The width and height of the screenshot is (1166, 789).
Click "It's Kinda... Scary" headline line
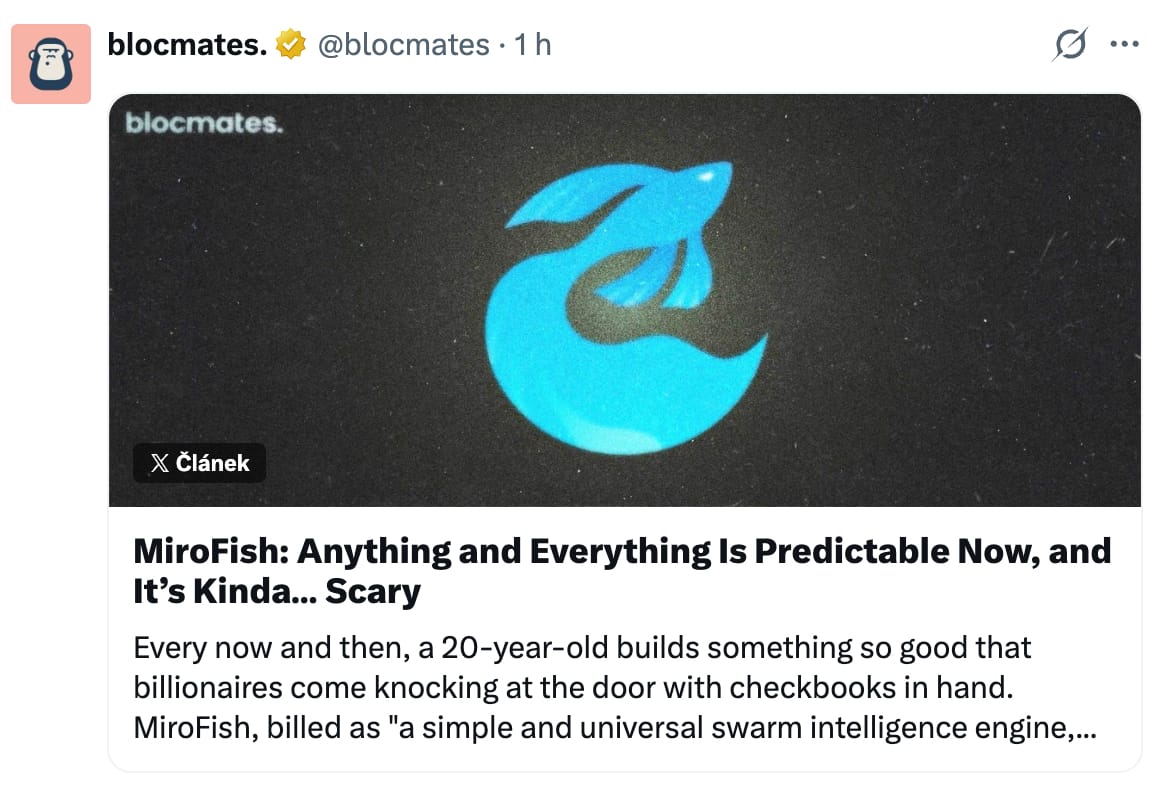pyautogui.click(x=277, y=592)
